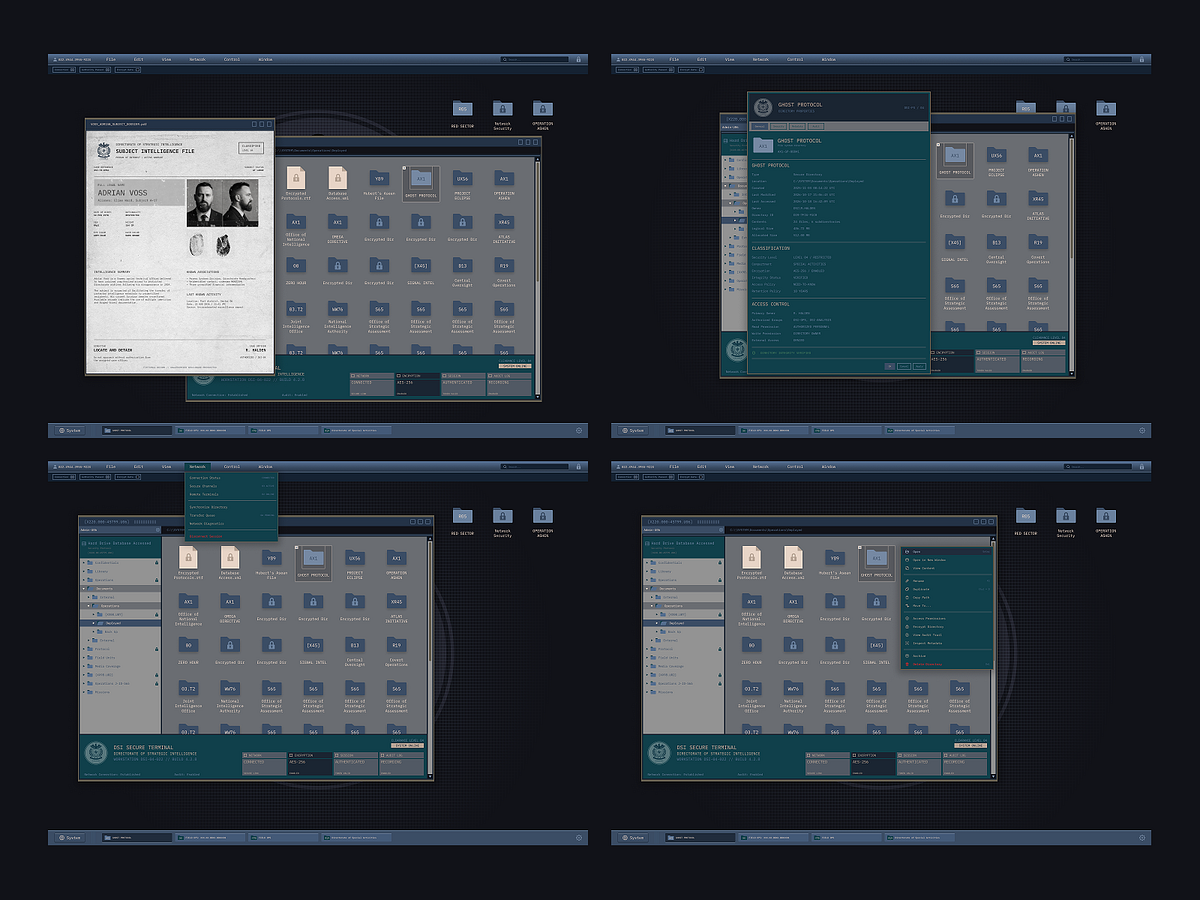Click Adrian Voss front-facing mugshot photo
The image size is (1200, 900).
click(205, 203)
